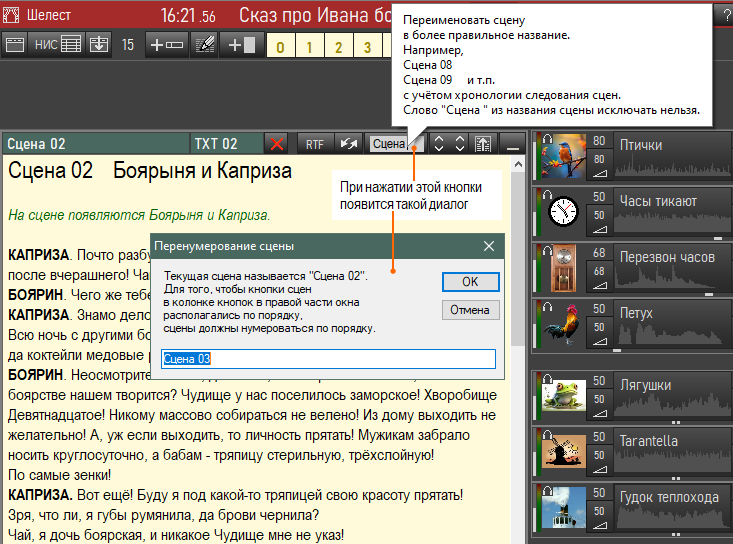Click the Сцена rename button

coord(394,144)
